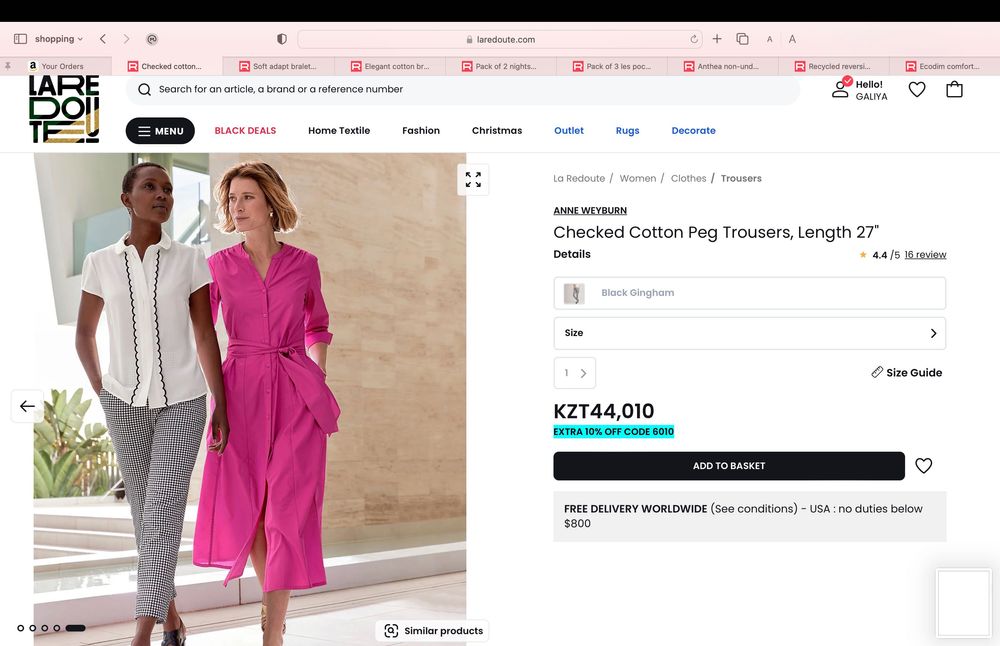
Task: Click the ADD TO BASKET button
Action: point(729,466)
